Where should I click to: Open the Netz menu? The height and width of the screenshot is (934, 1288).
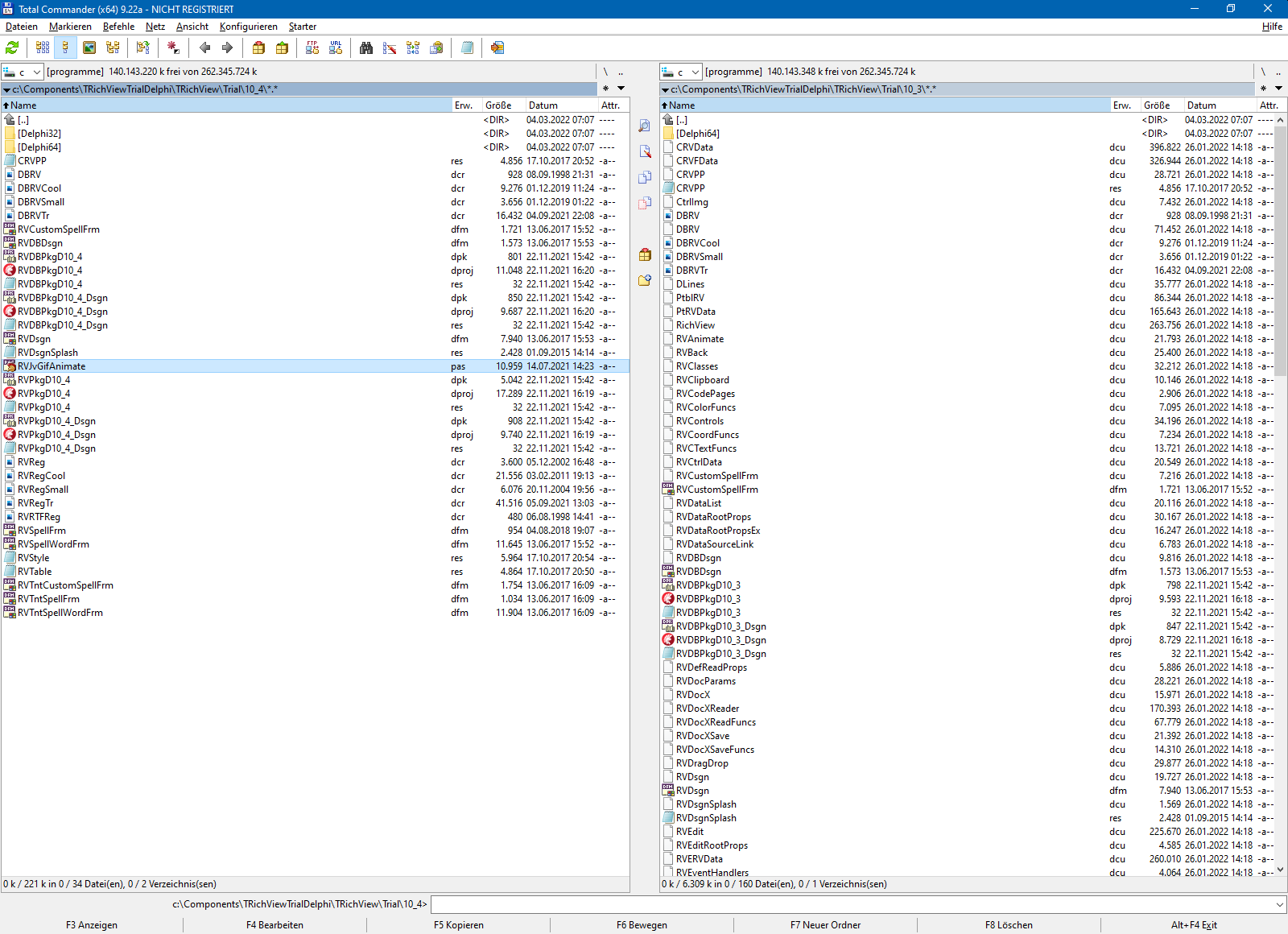tap(155, 27)
